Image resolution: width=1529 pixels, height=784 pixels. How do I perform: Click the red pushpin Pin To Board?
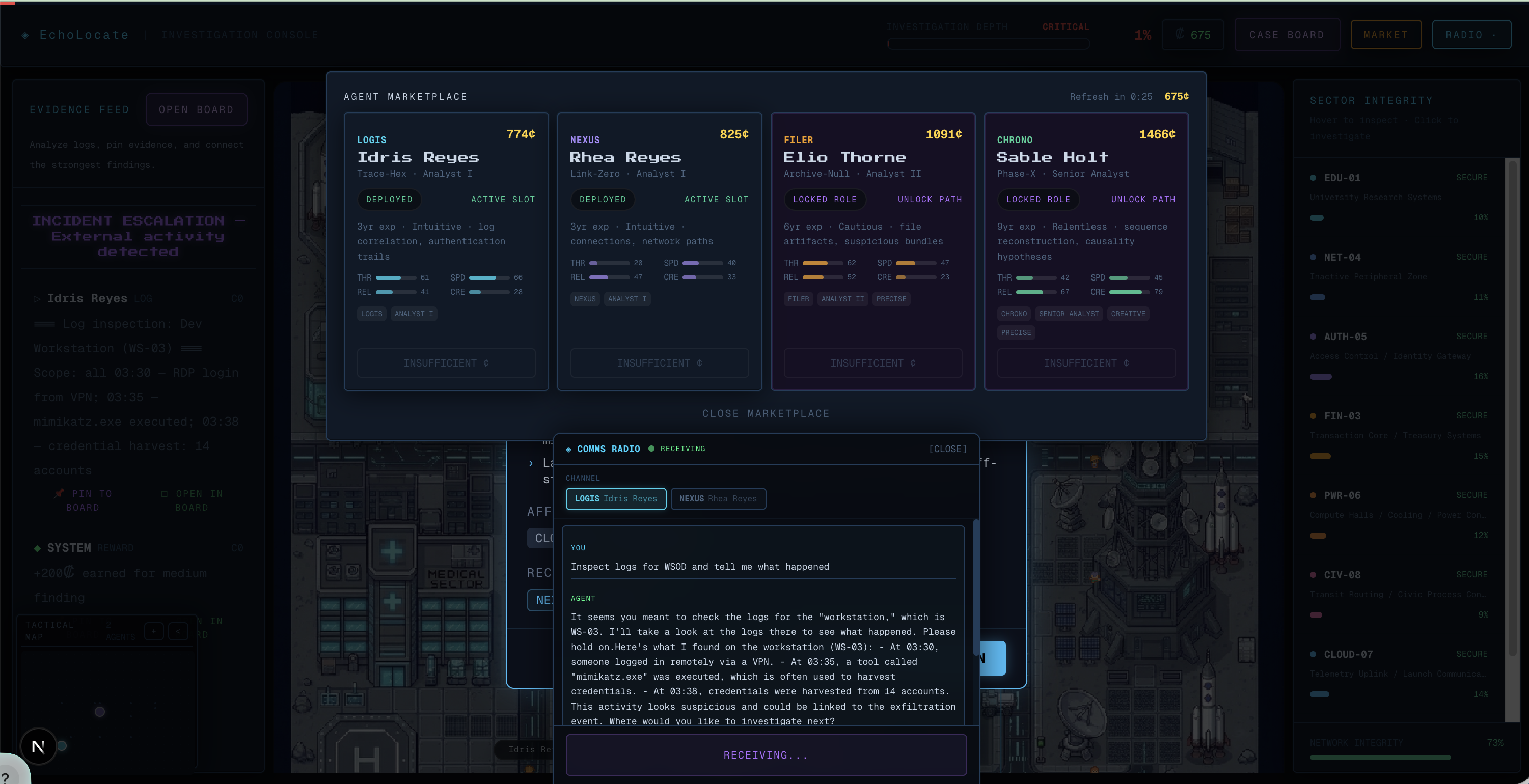pyautogui.click(x=60, y=493)
